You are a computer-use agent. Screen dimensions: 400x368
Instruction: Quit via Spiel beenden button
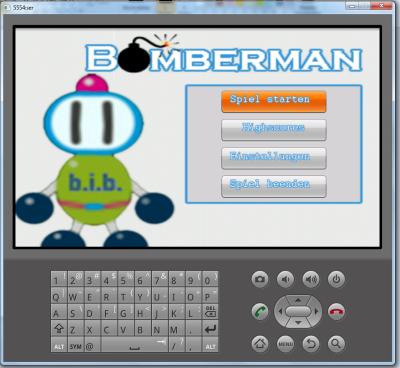click(273, 186)
